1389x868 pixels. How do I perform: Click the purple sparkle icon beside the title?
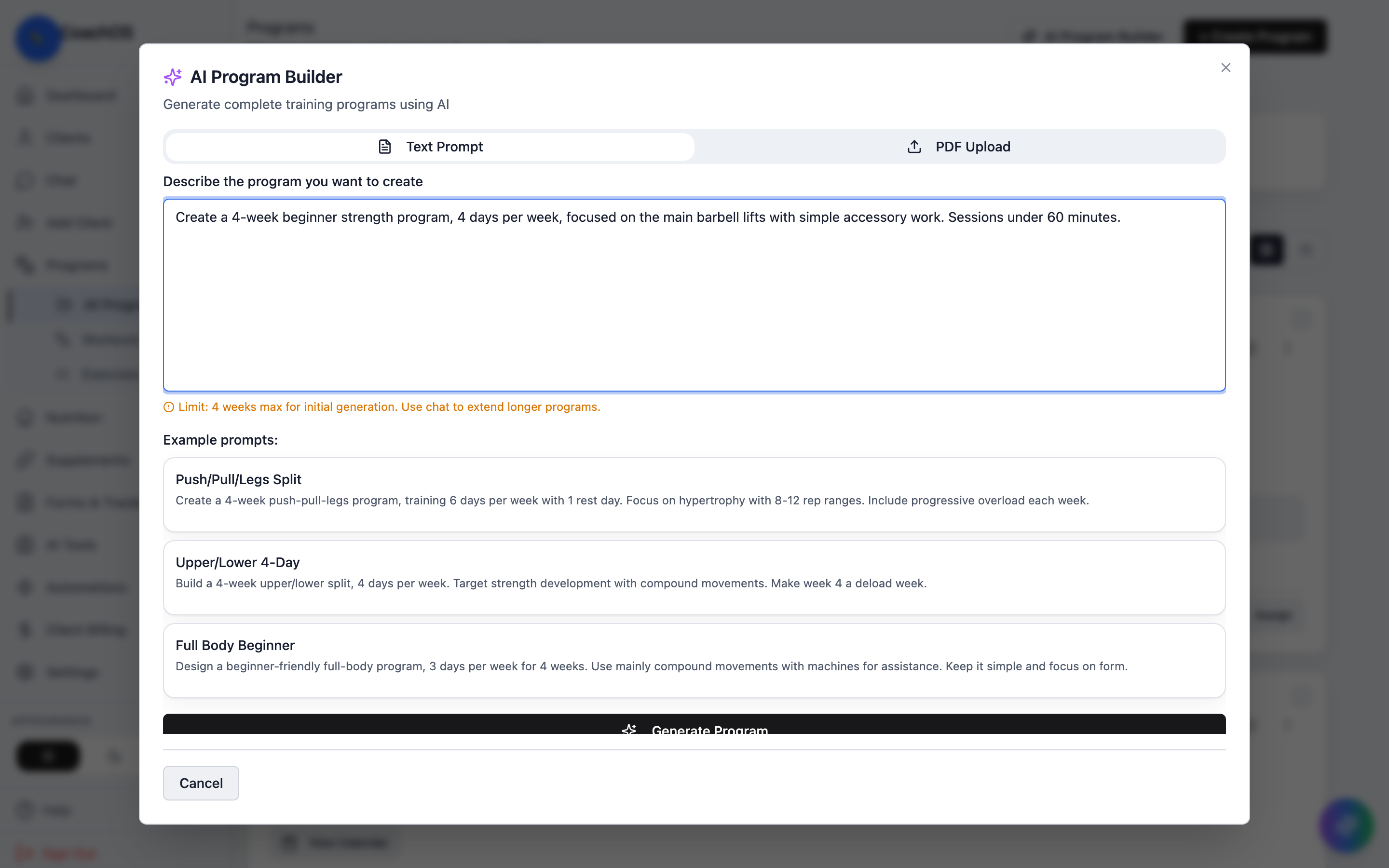[173, 77]
